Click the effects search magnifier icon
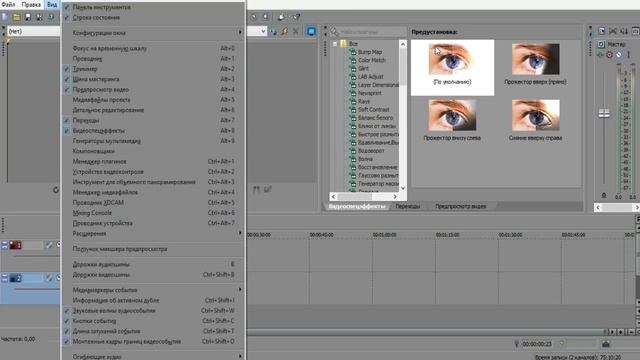The width and height of the screenshot is (640, 360). pos(335,31)
